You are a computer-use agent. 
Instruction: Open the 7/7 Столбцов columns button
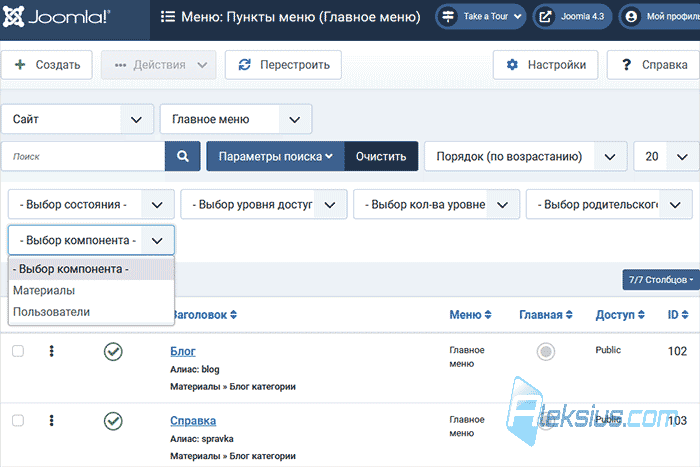click(661, 279)
